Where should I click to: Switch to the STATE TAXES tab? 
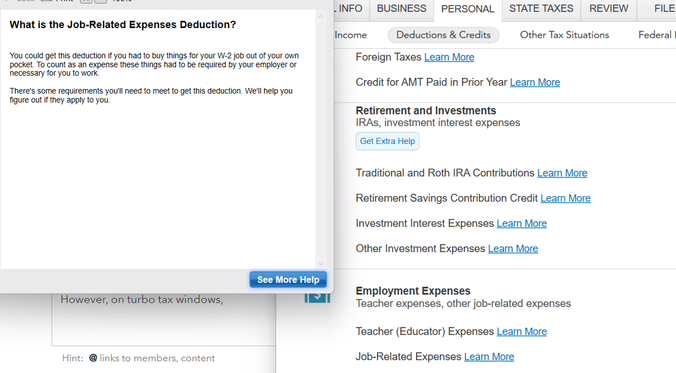click(x=541, y=9)
